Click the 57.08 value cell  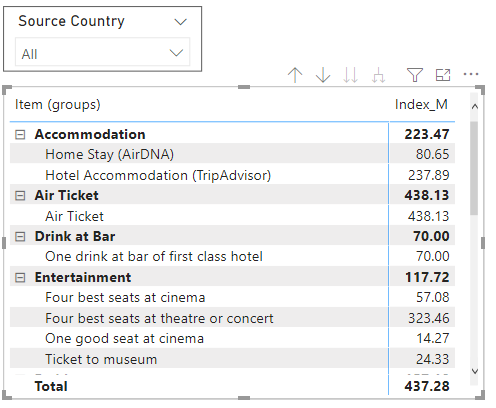(432, 297)
